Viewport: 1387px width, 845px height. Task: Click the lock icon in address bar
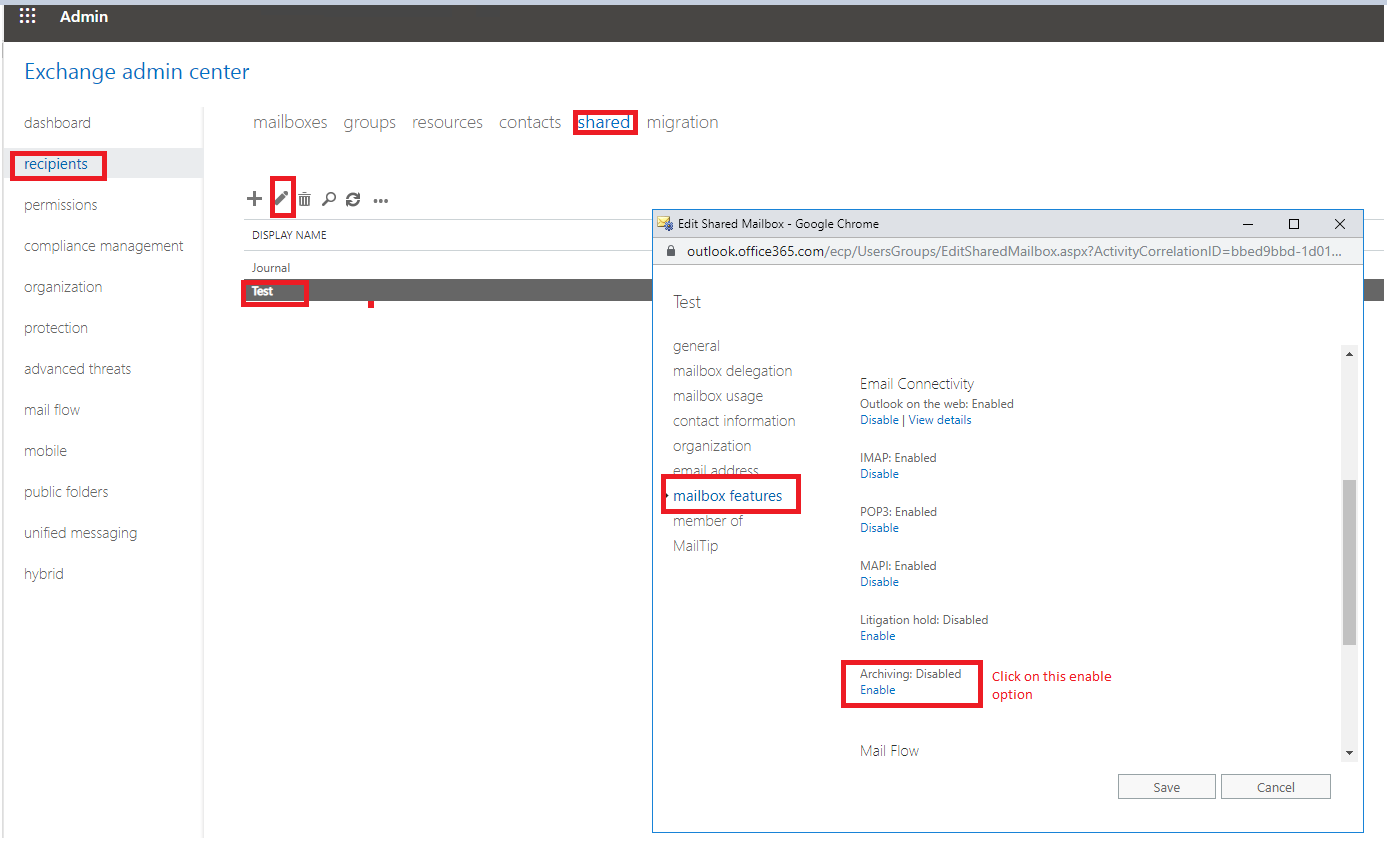coord(670,251)
